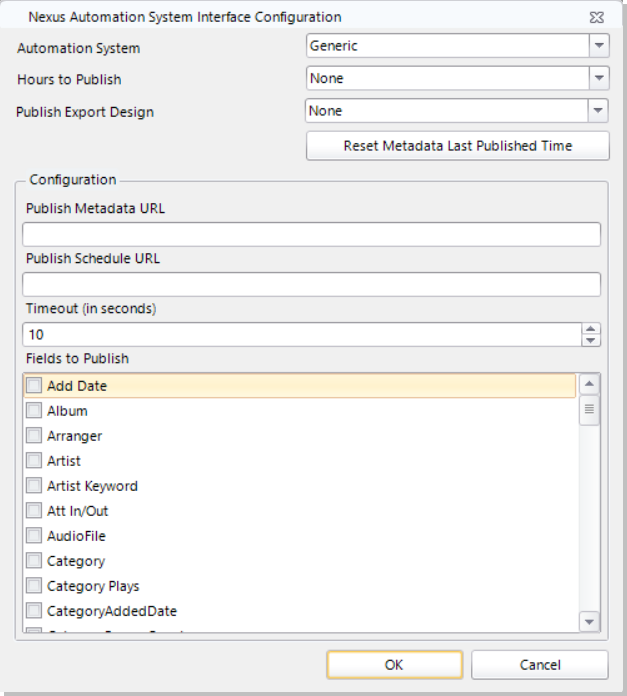Select the CategoryAddedDate row label
Viewport: 627px width, 696px height.
[x=112, y=611]
